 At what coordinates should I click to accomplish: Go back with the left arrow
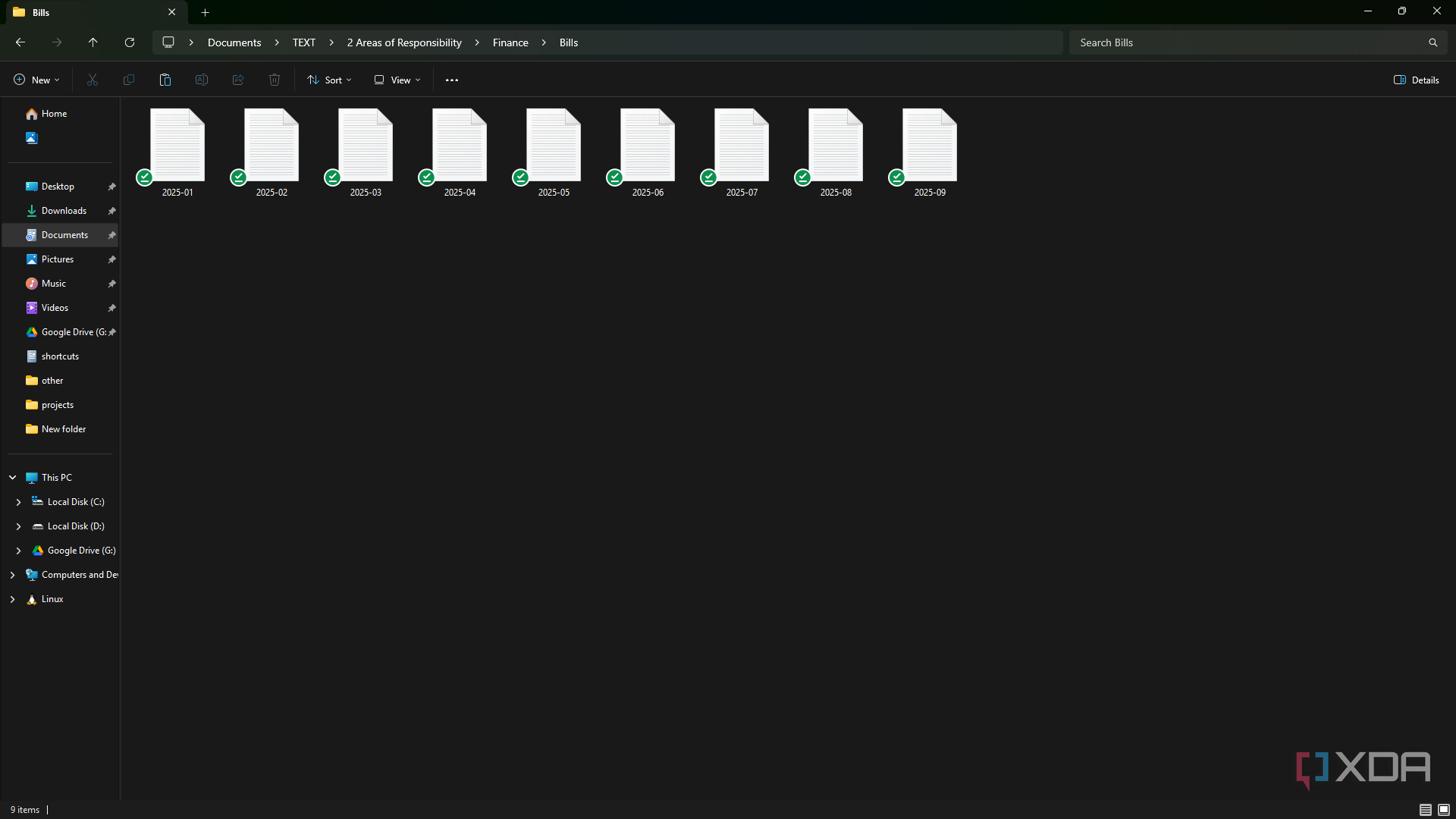tap(20, 42)
